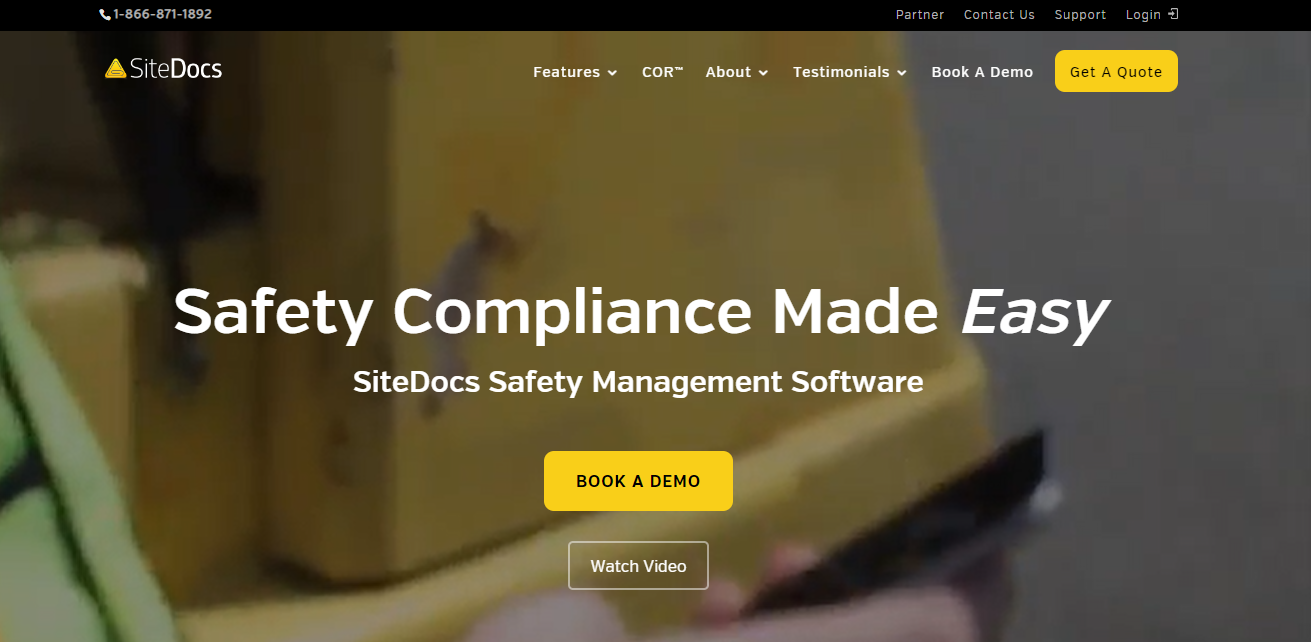This screenshot has height=642, width=1311.
Task: Open the About menu item
Action: 728,72
